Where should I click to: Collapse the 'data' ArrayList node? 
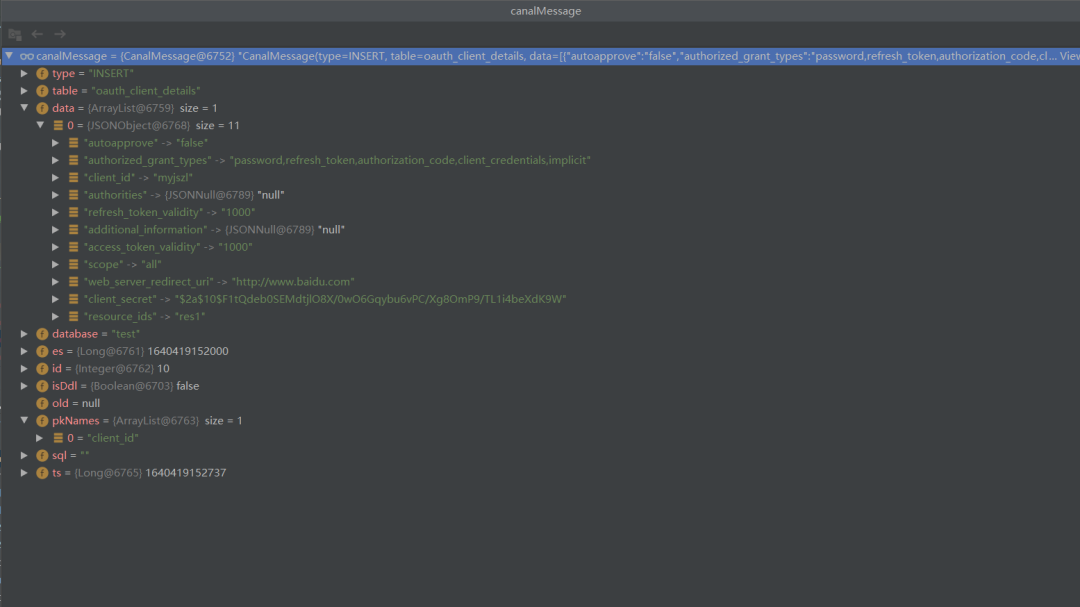coord(24,107)
